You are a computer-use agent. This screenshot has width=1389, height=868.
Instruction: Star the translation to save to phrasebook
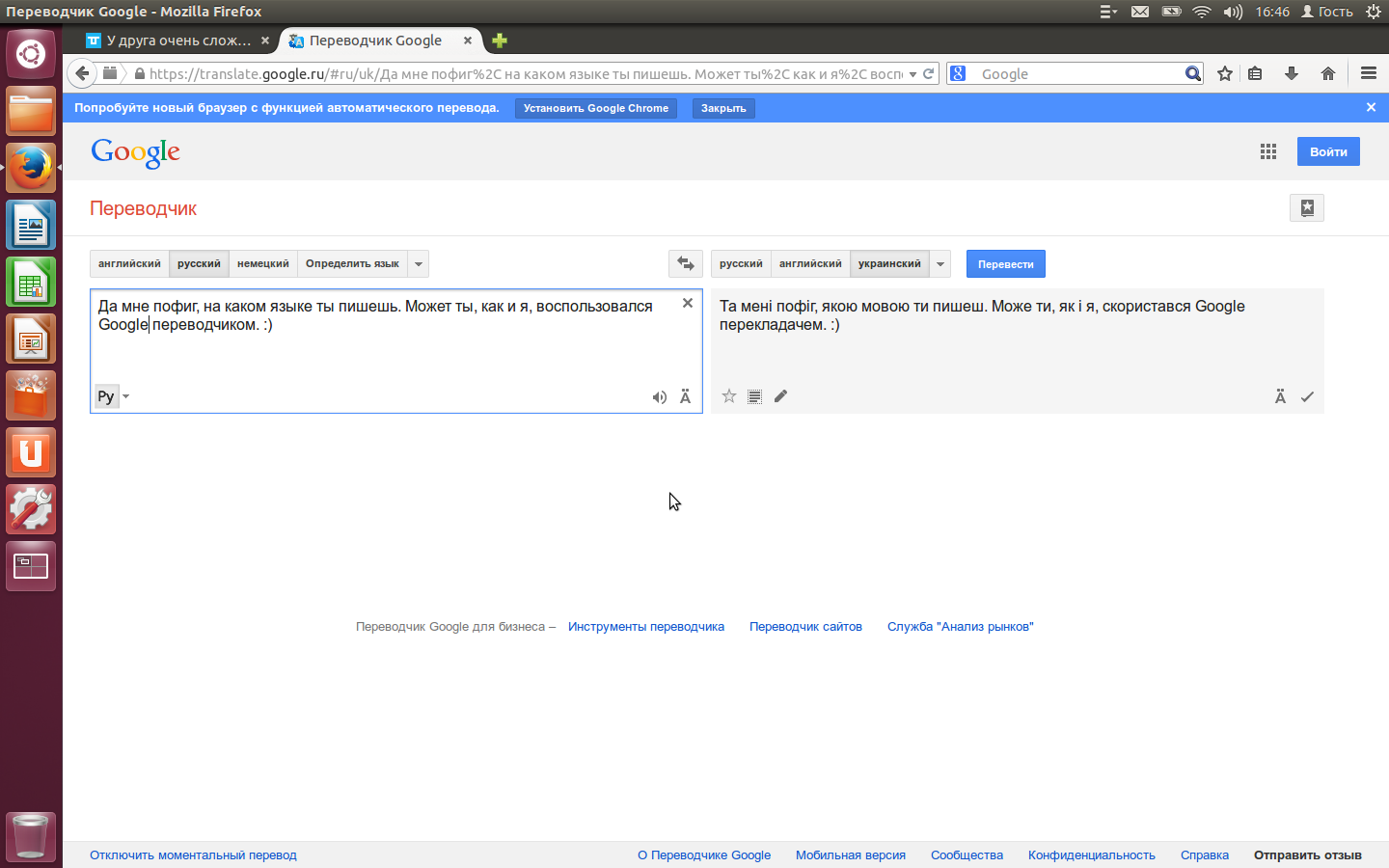(729, 396)
